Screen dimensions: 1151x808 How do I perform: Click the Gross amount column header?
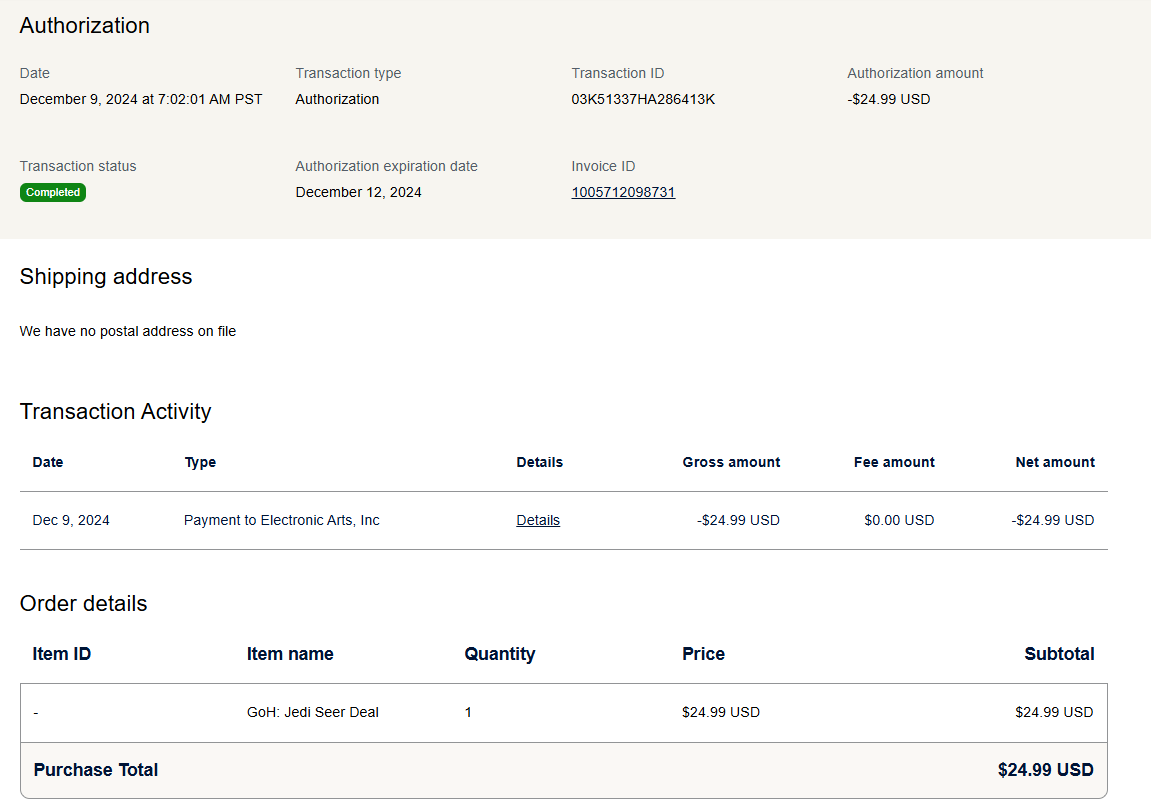(731, 462)
